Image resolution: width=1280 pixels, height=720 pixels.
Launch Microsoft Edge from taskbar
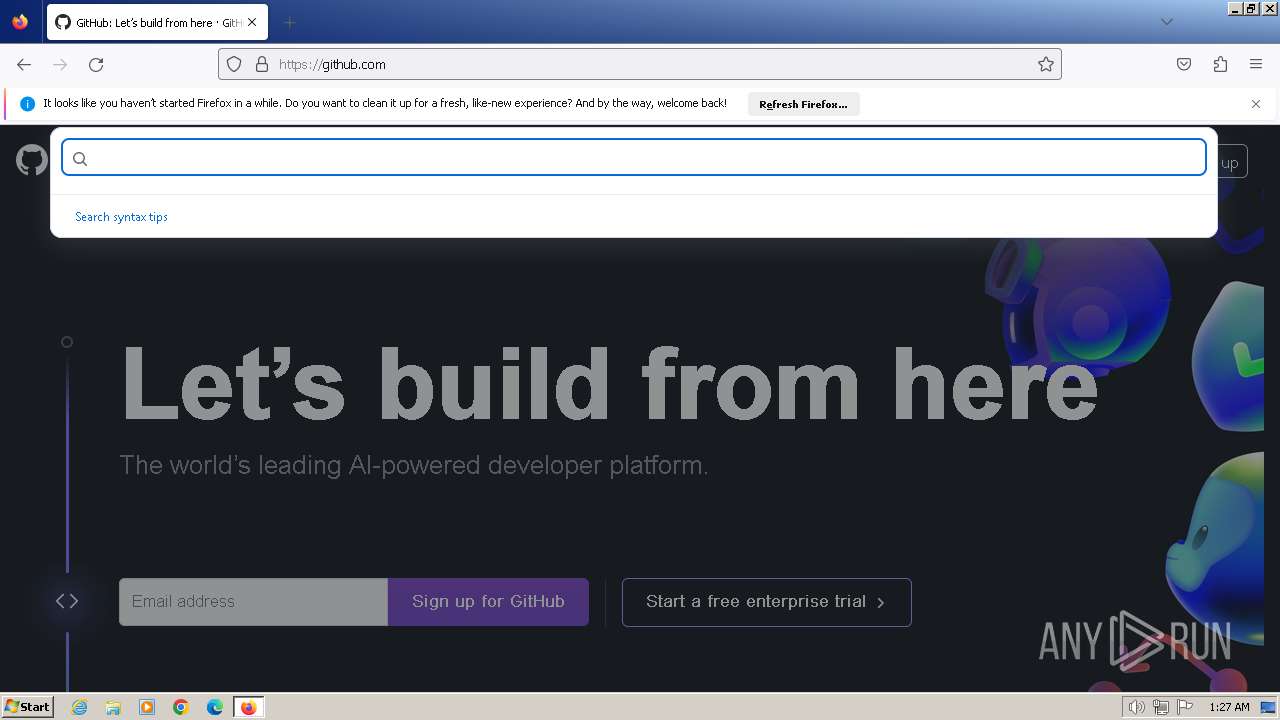pyautogui.click(x=215, y=707)
